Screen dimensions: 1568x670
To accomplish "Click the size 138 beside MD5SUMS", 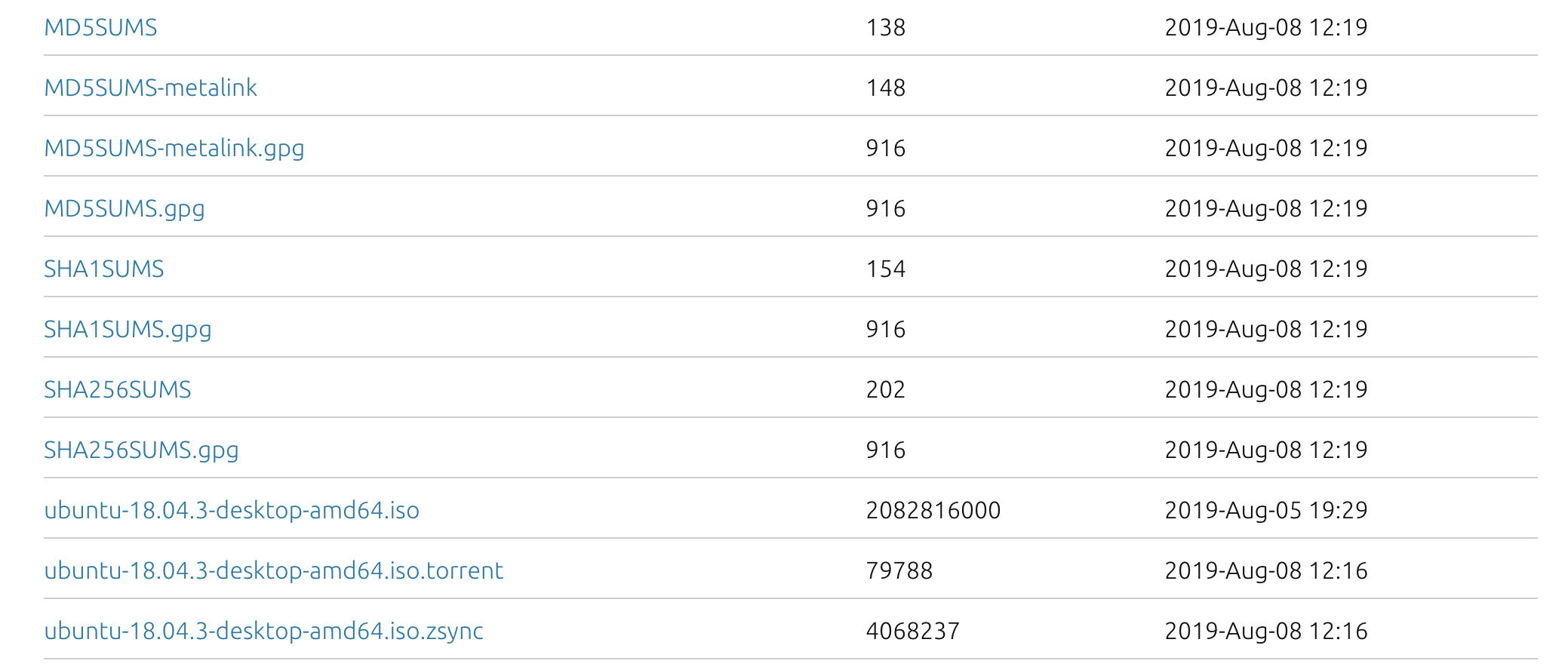I will coord(885,28).
